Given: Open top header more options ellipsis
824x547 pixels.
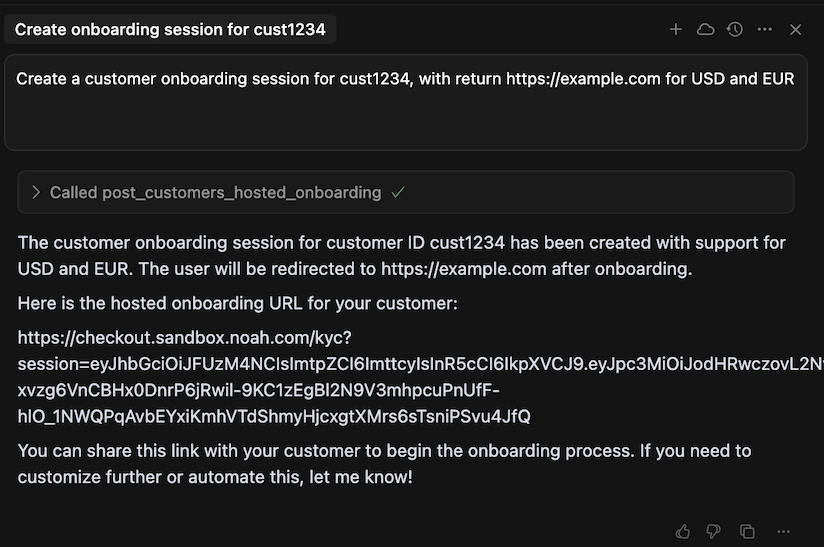Looking at the screenshot, I should (765, 30).
